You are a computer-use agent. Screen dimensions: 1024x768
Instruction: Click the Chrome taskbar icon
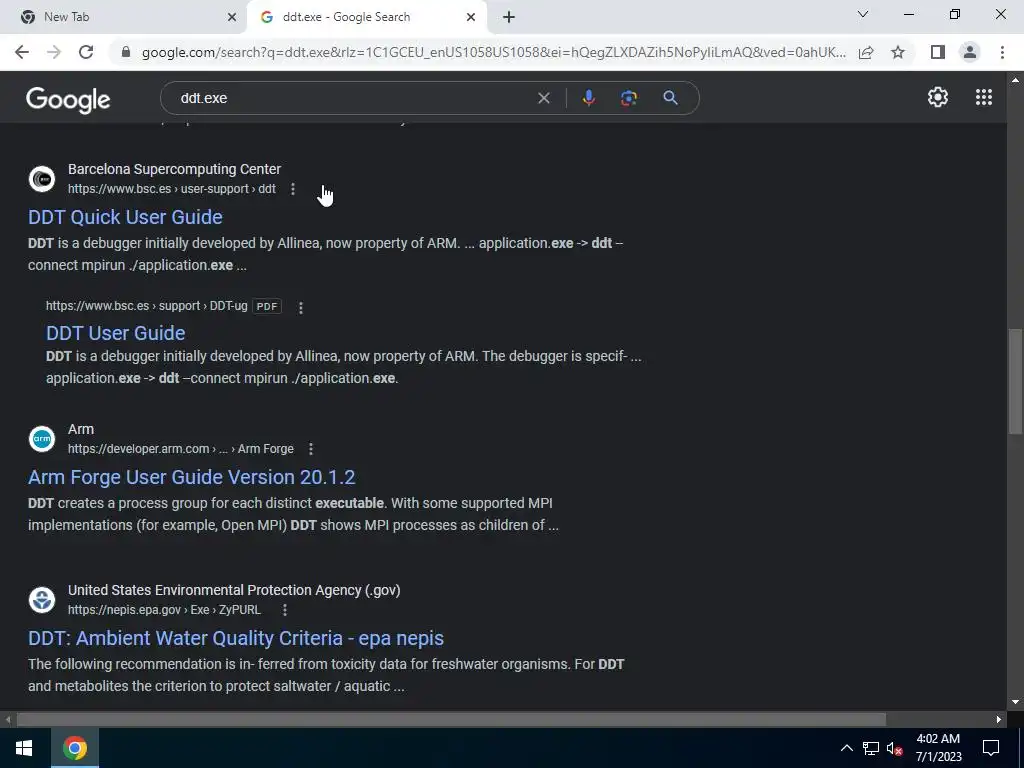[x=74, y=748]
